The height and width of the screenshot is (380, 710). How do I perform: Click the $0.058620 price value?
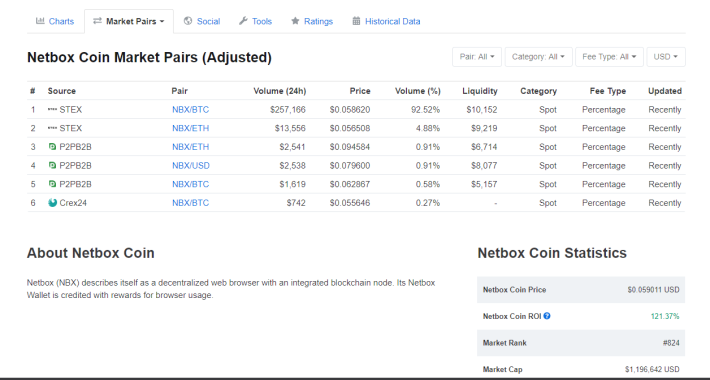(350, 110)
